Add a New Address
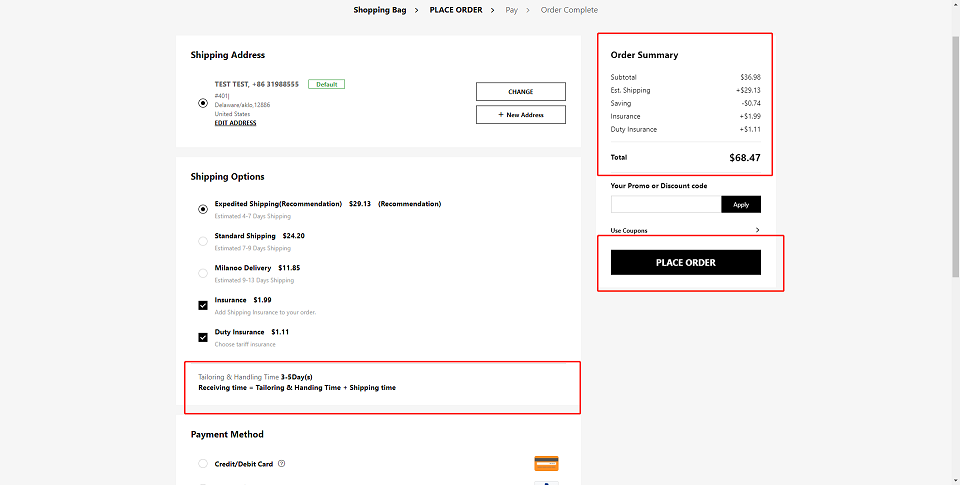Screen dimensions: 960x485 (521, 115)
